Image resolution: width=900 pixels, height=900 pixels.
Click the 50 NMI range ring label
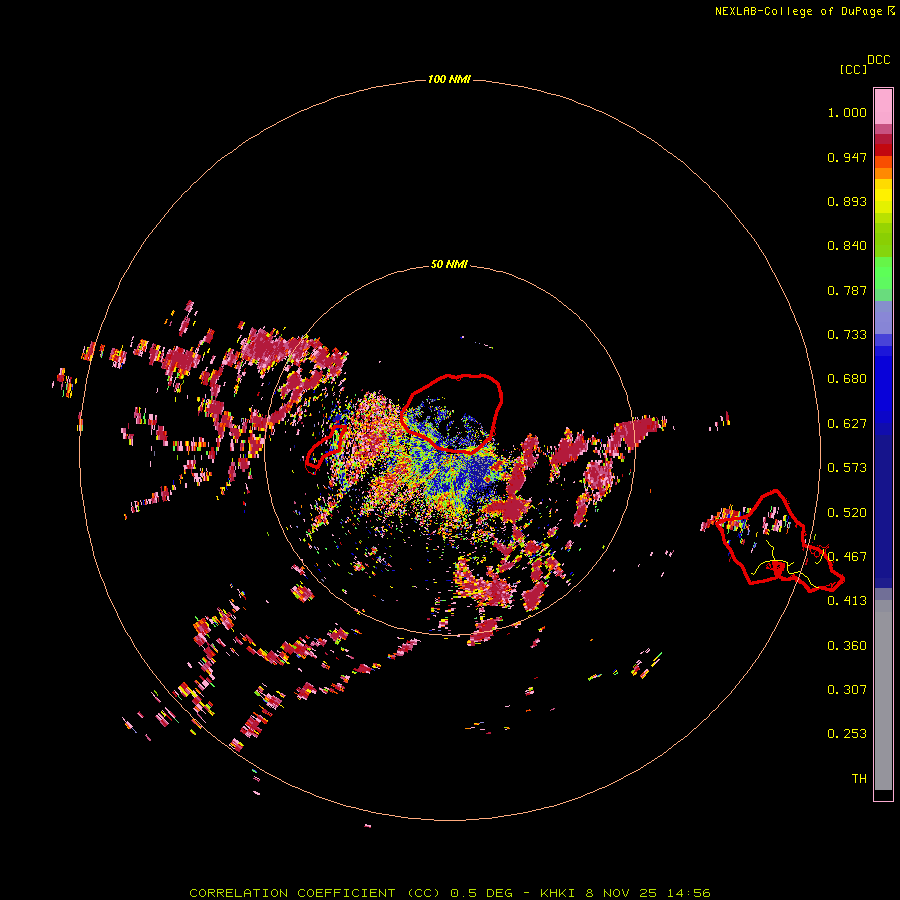click(449, 264)
